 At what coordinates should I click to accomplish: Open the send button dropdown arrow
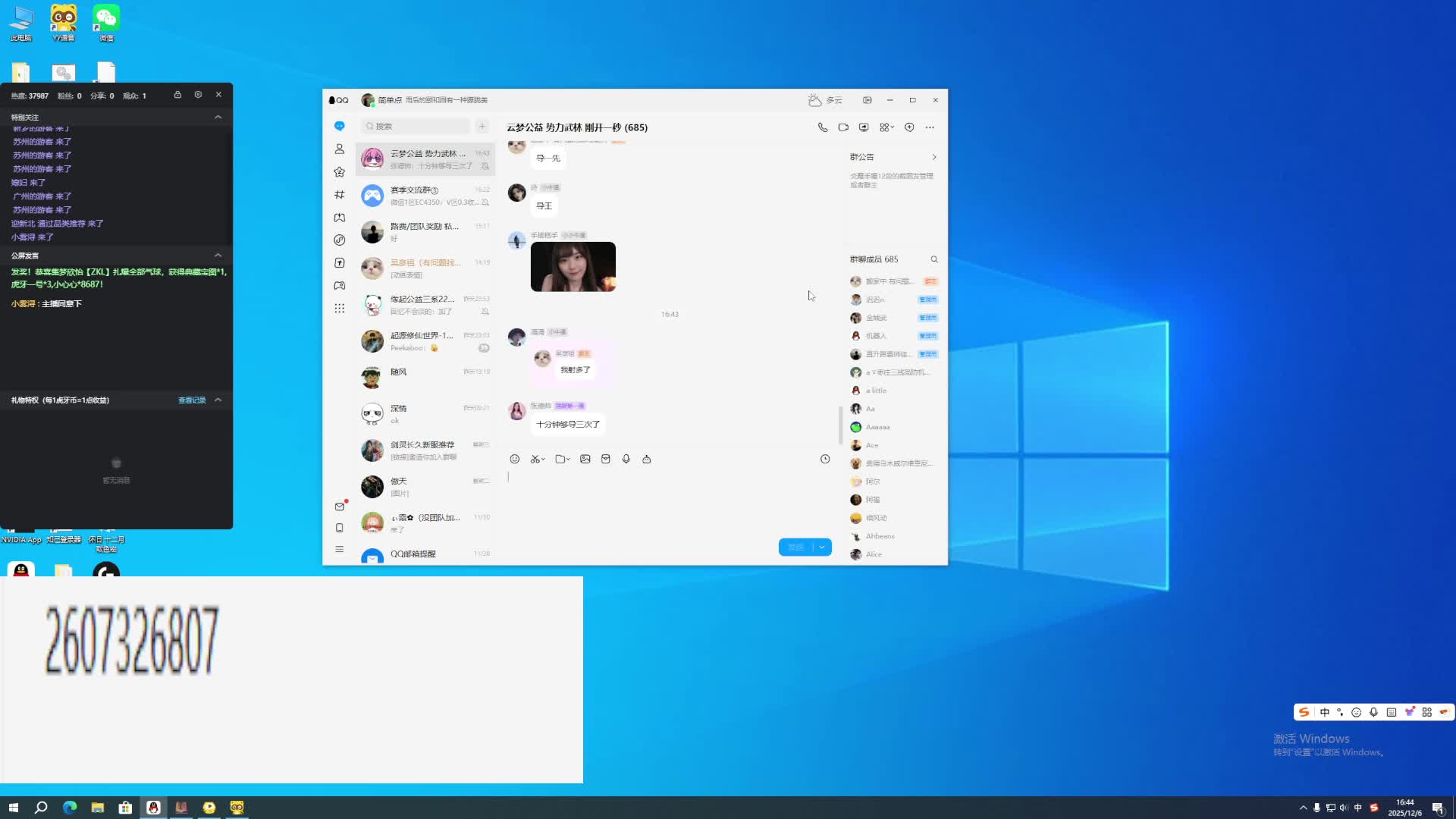point(822,548)
